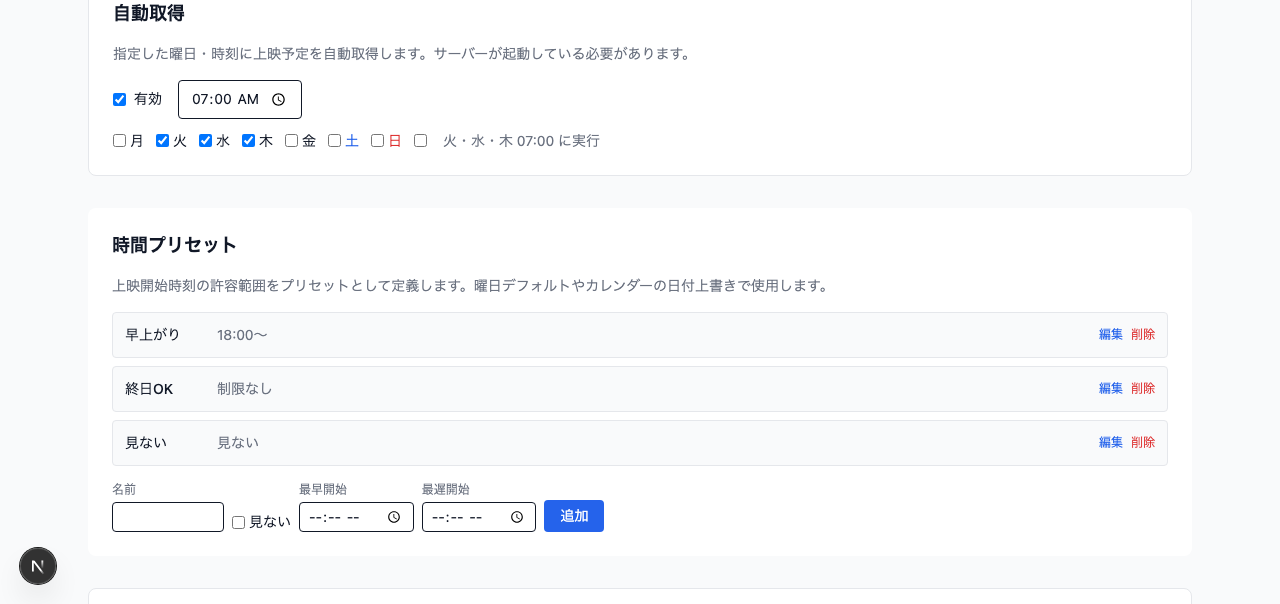Click the N avatar circle

pos(37,566)
